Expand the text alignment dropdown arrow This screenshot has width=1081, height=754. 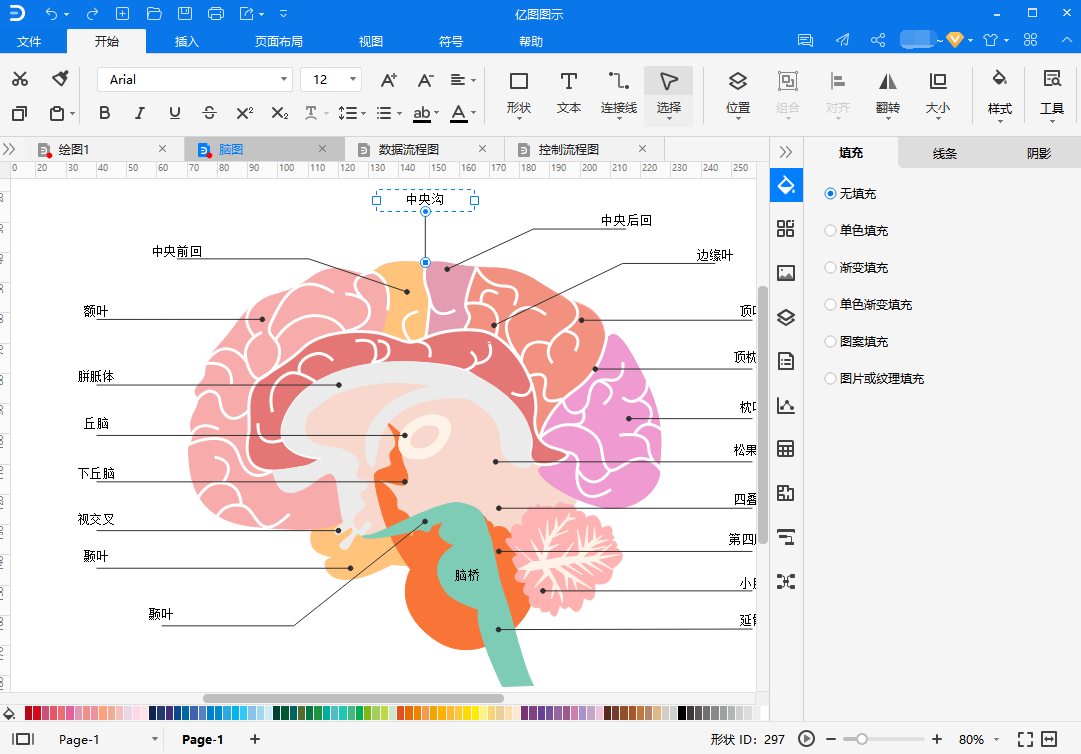tap(474, 81)
